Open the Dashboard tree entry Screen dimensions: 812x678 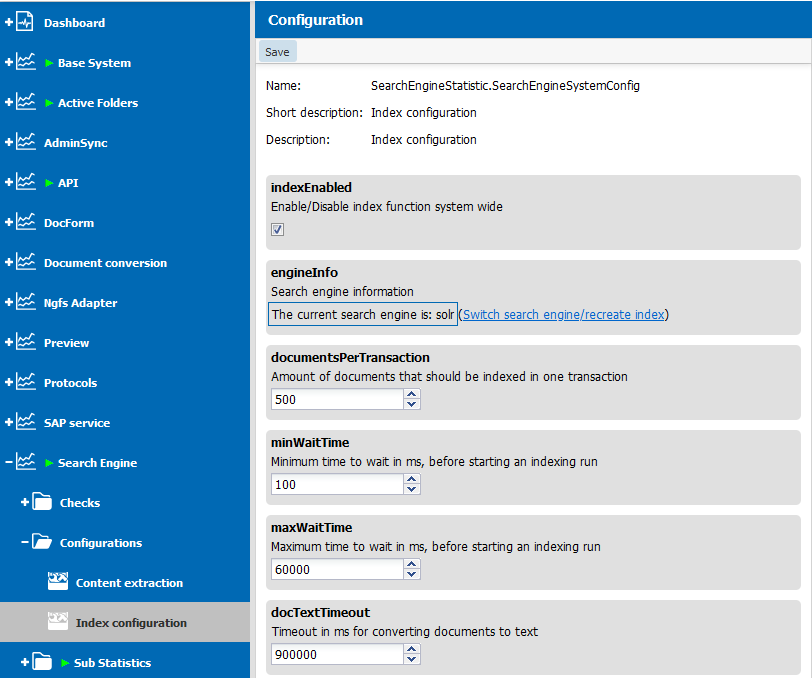[x=75, y=23]
